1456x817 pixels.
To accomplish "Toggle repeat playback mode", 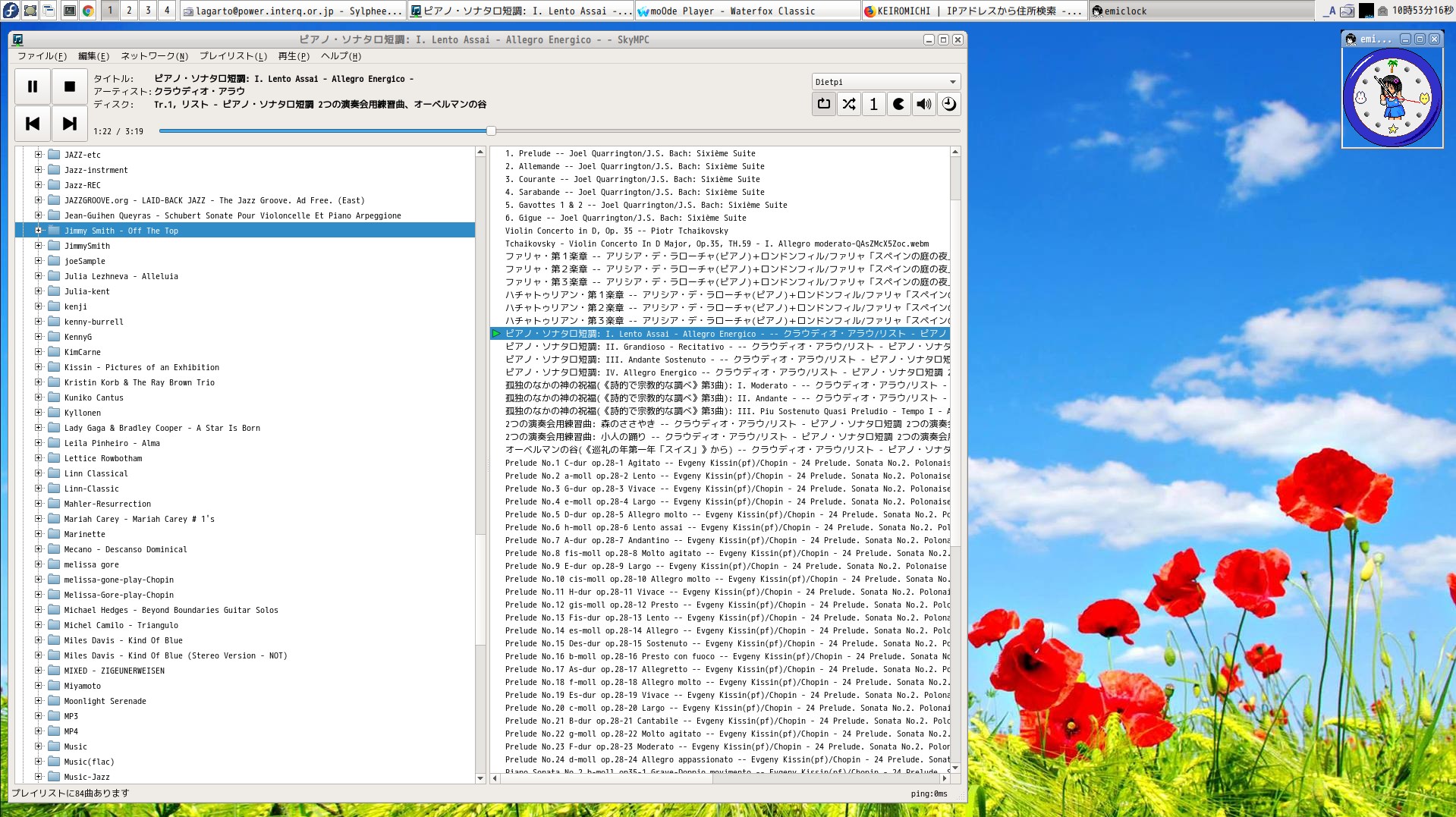I will click(x=823, y=104).
